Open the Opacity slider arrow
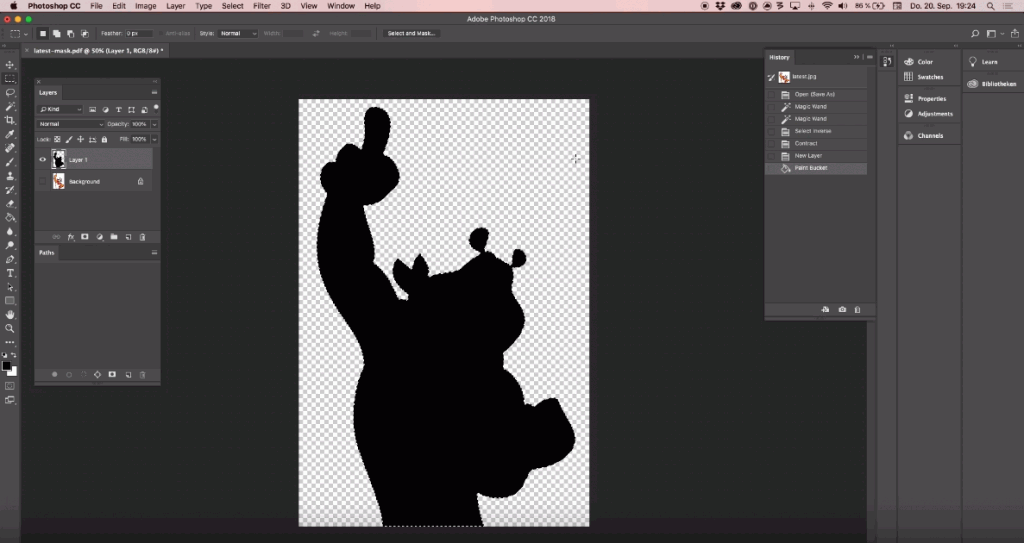The height and width of the screenshot is (543, 1024). click(155, 124)
